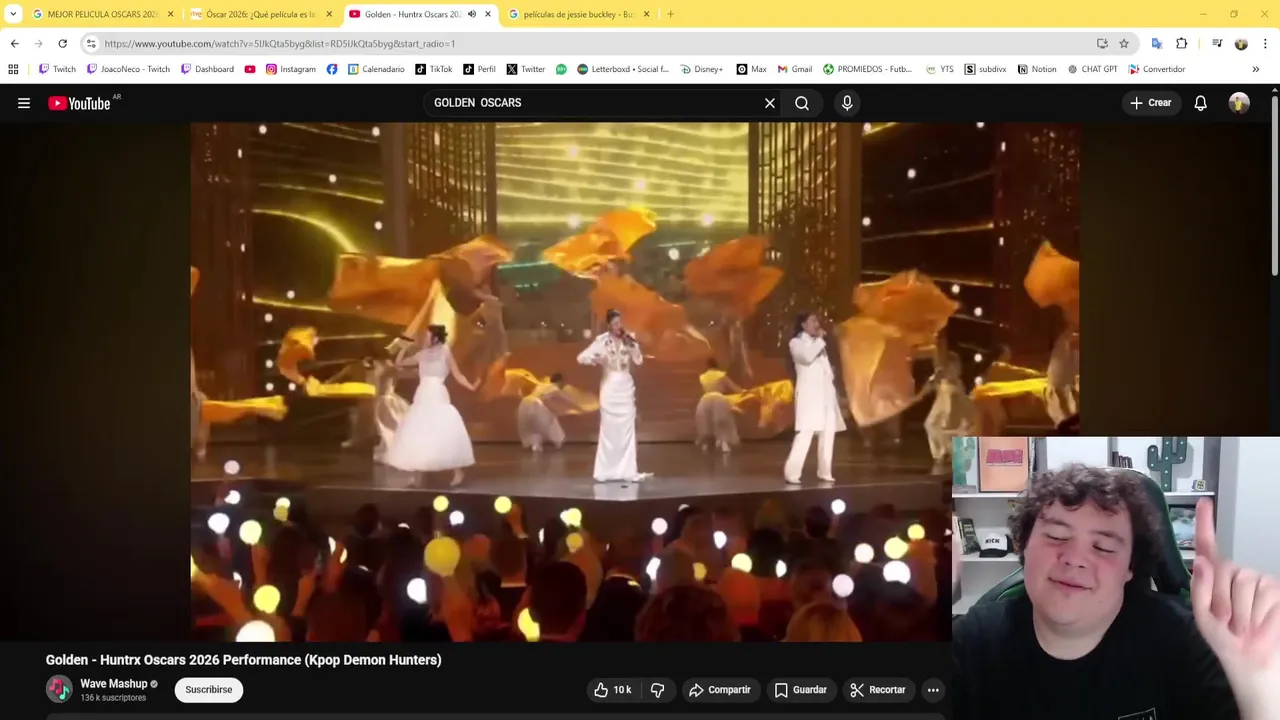Open the YouTube icon bookmark
1280x720 pixels.
(250, 69)
